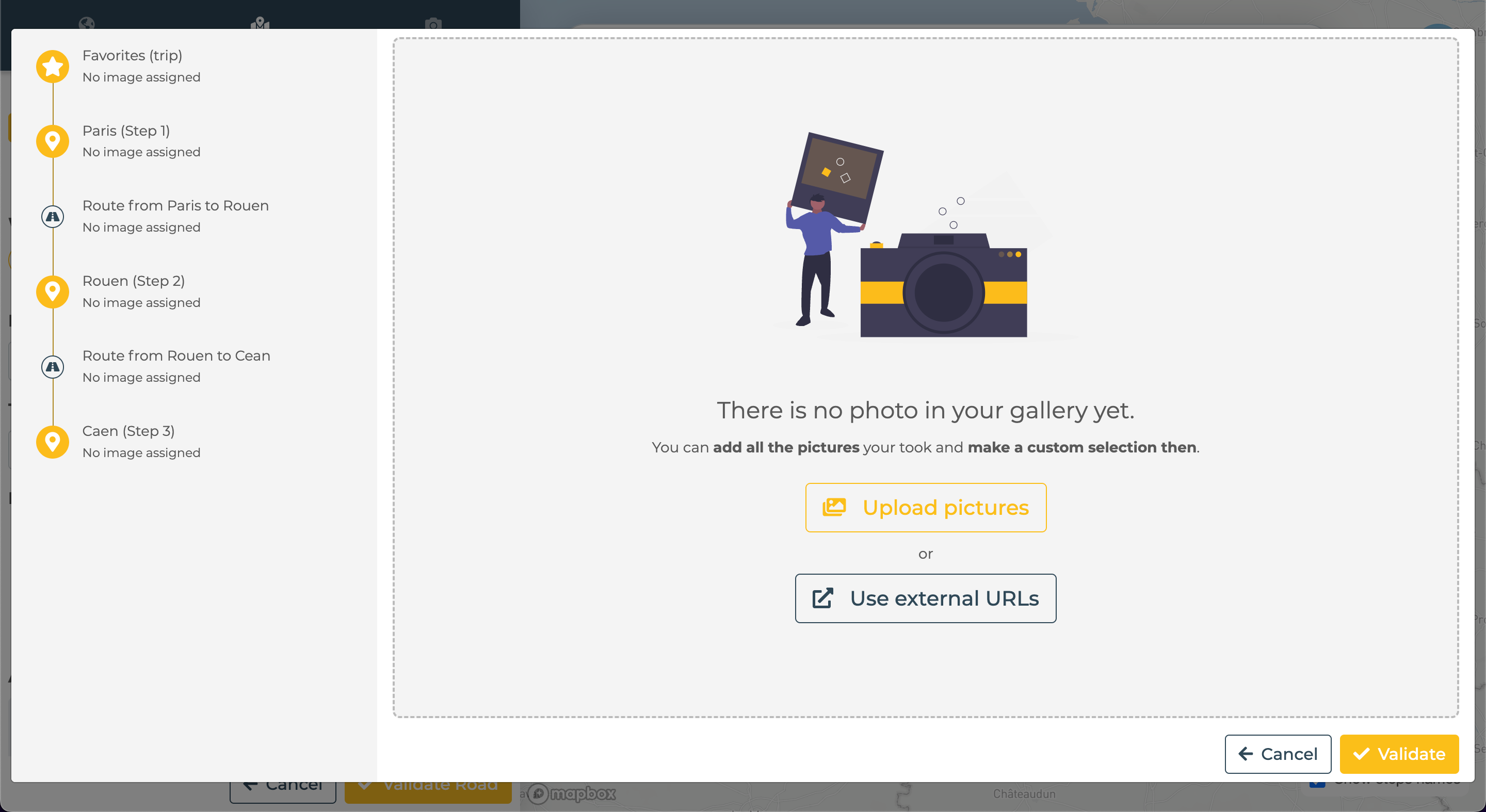This screenshot has width=1486, height=812.
Task: Select the Favorites (trip) entry
Action: point(132,55)
